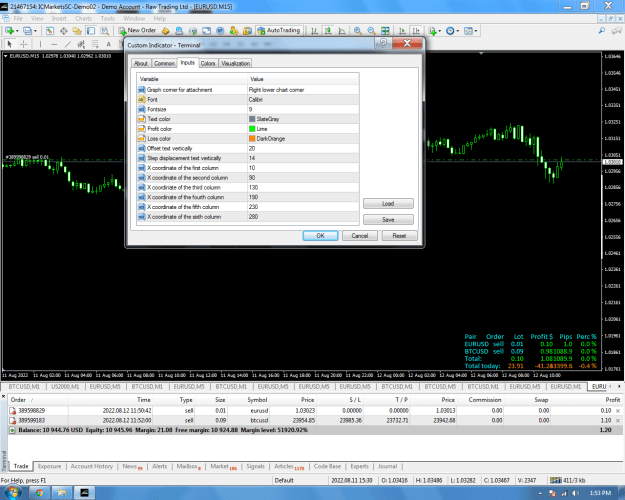The image size is (625, 500).
Task: Expand the New Chart dropdown arrow
Action: click(x=17, y=31)
